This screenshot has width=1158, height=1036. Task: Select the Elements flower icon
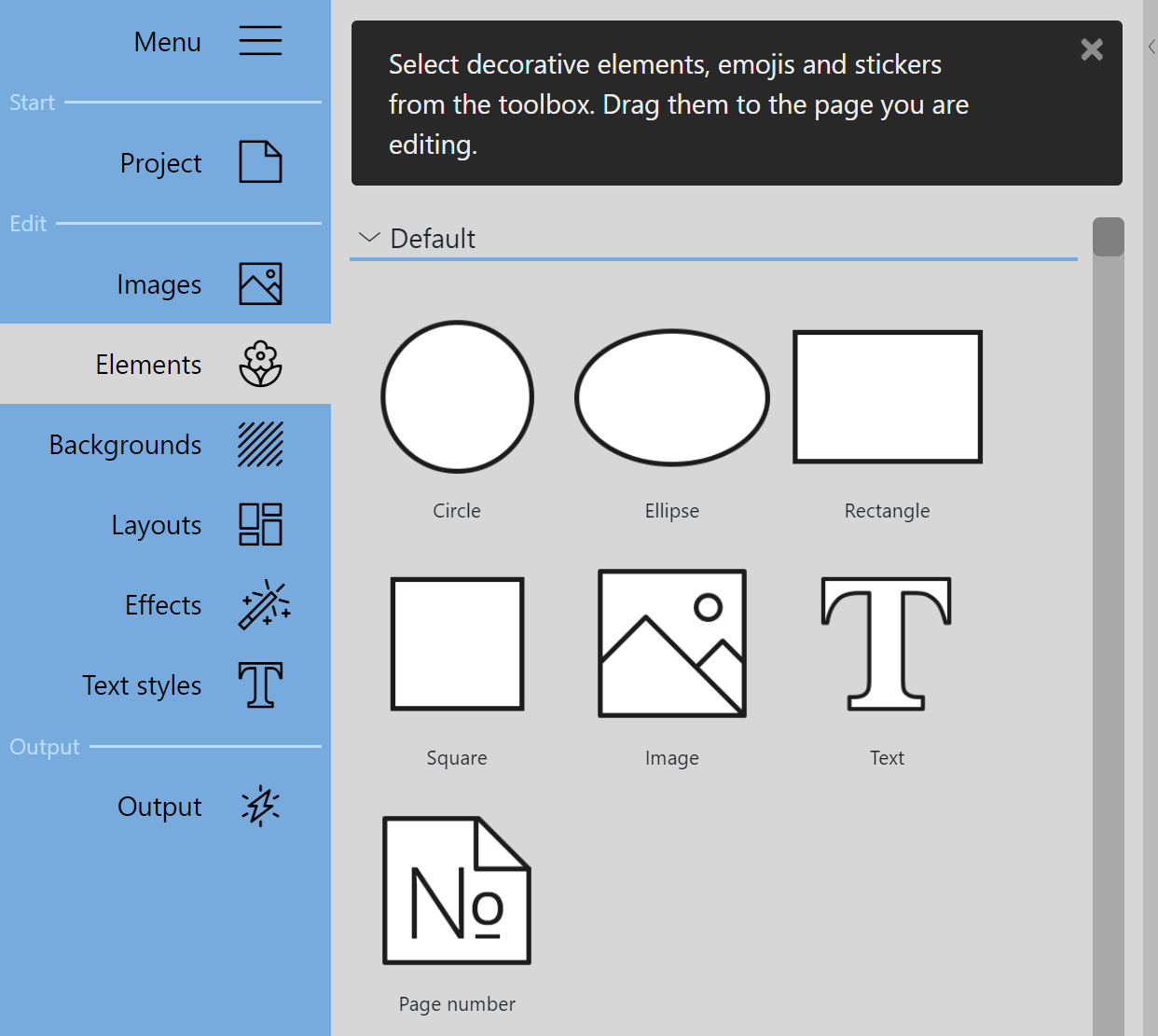260,364
